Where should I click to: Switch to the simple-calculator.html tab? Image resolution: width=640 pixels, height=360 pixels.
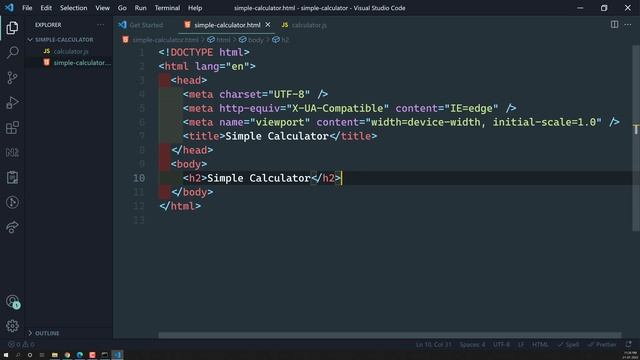[227, 25]
